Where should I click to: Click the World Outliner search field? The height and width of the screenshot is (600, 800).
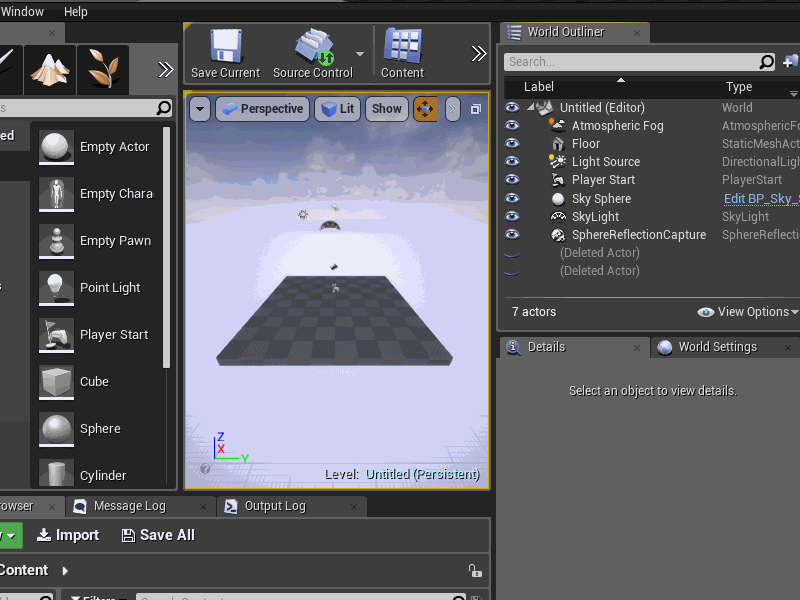[630, 61]
